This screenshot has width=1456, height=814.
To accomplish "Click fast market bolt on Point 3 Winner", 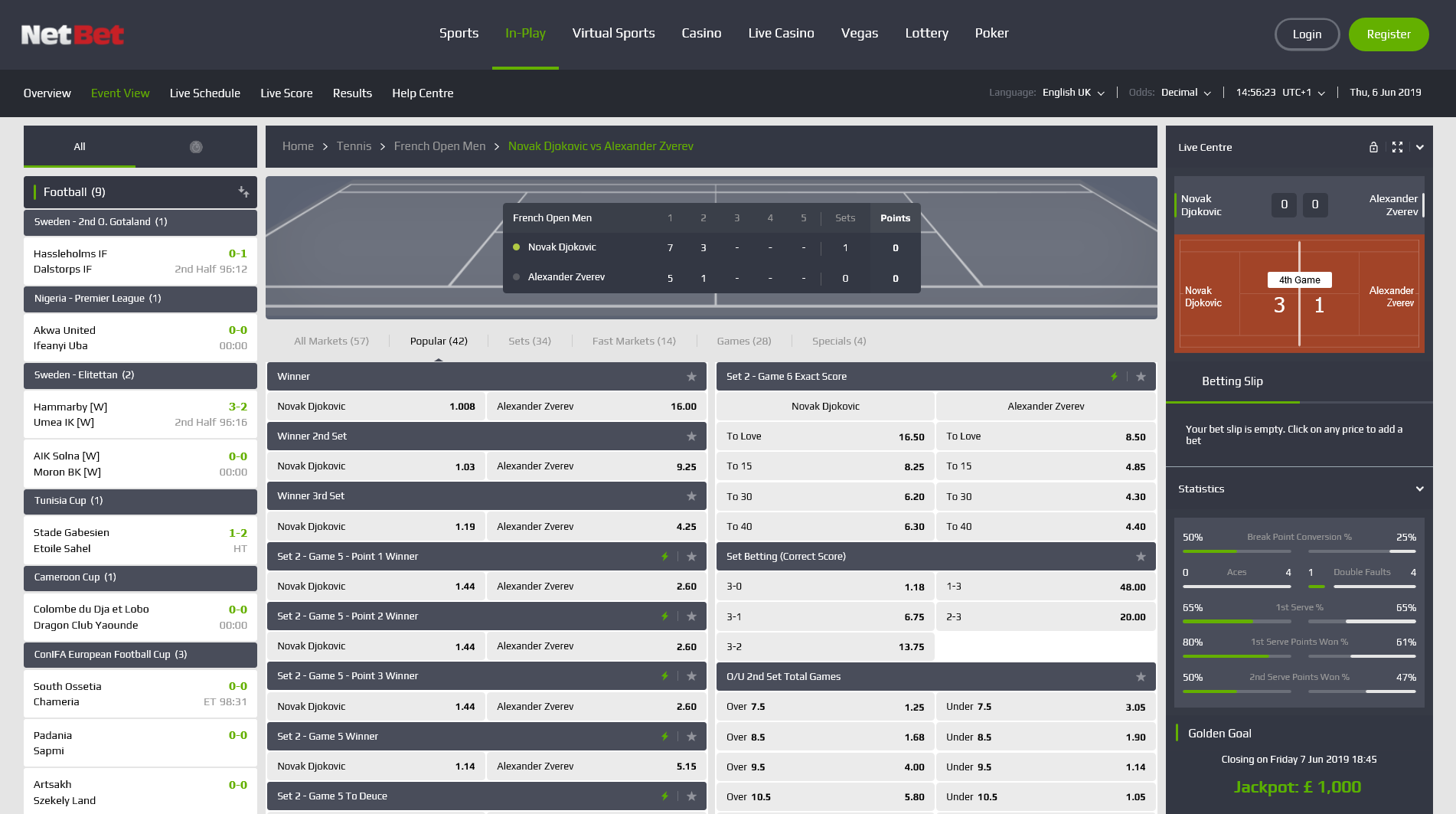I will [x=664, y=676].
